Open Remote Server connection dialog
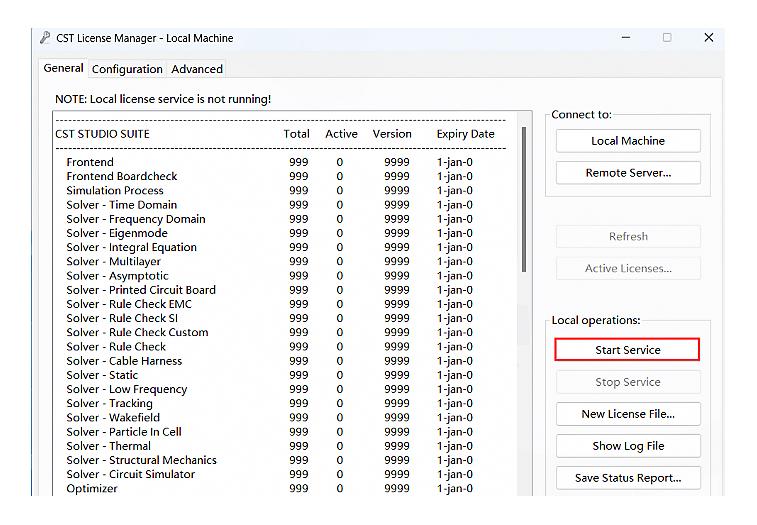 pos(628,173)
